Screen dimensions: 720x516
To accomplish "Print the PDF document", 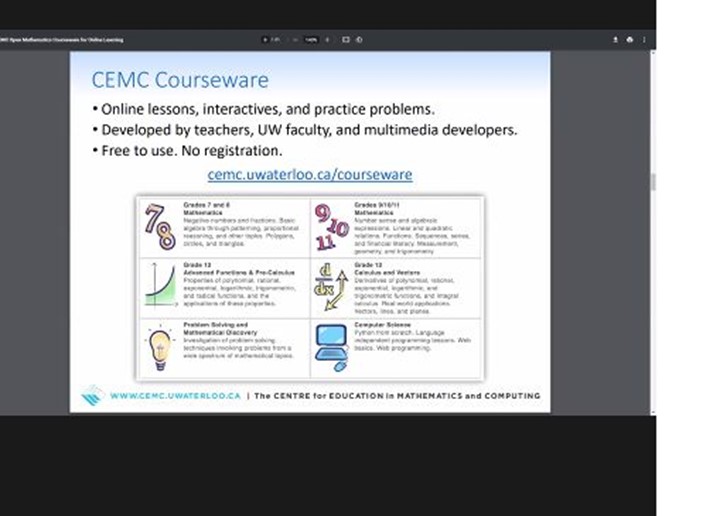I will point(630,40).
